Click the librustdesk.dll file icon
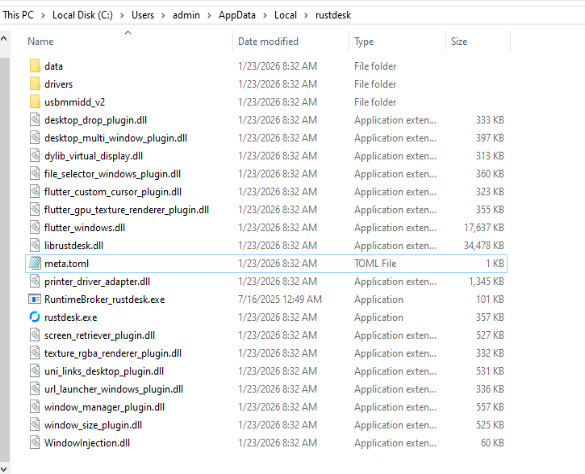Screen dimensions: 585x474 pos(35,245)
